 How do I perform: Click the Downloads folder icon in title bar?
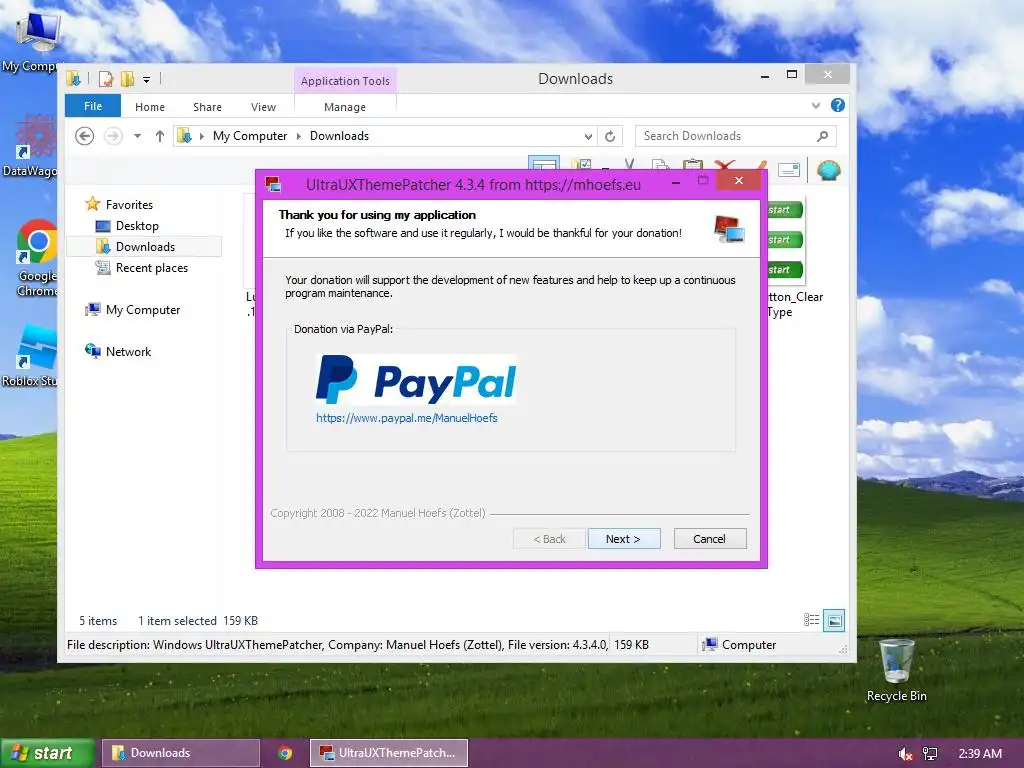pos(73,79)
